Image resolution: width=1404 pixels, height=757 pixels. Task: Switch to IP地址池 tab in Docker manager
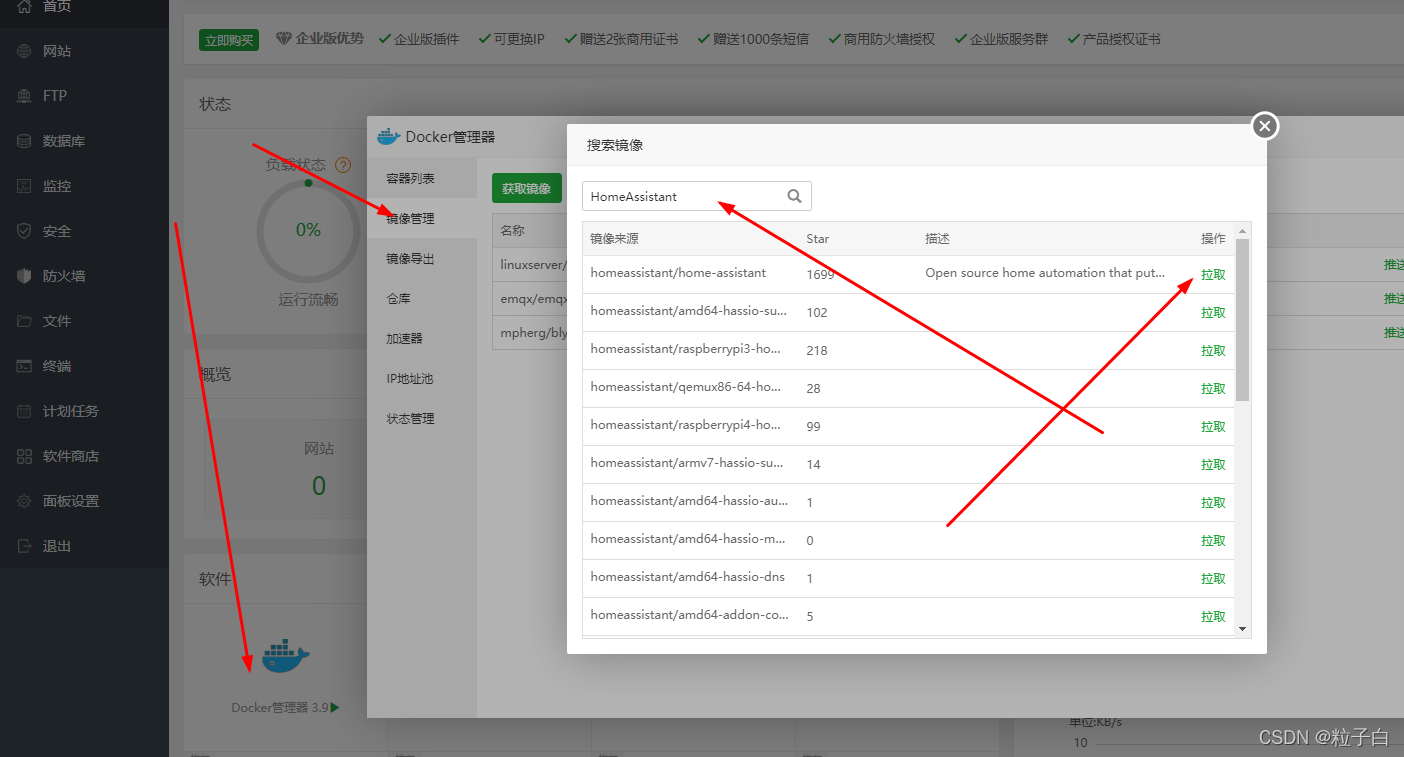pos(422,378)
